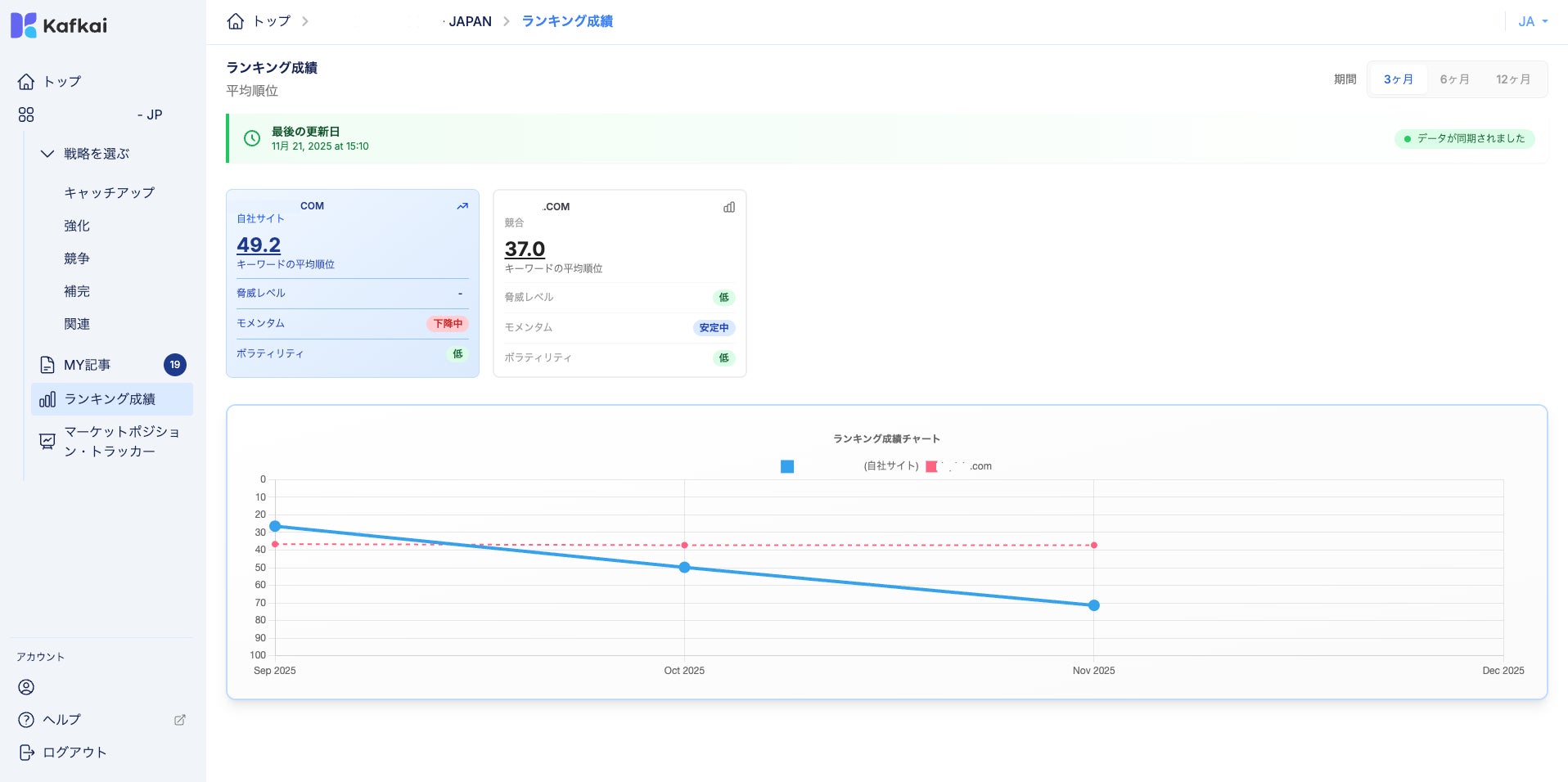Click the blue Nov 2025 data point
This screenshot has height=782, width=1568.
1093,605
